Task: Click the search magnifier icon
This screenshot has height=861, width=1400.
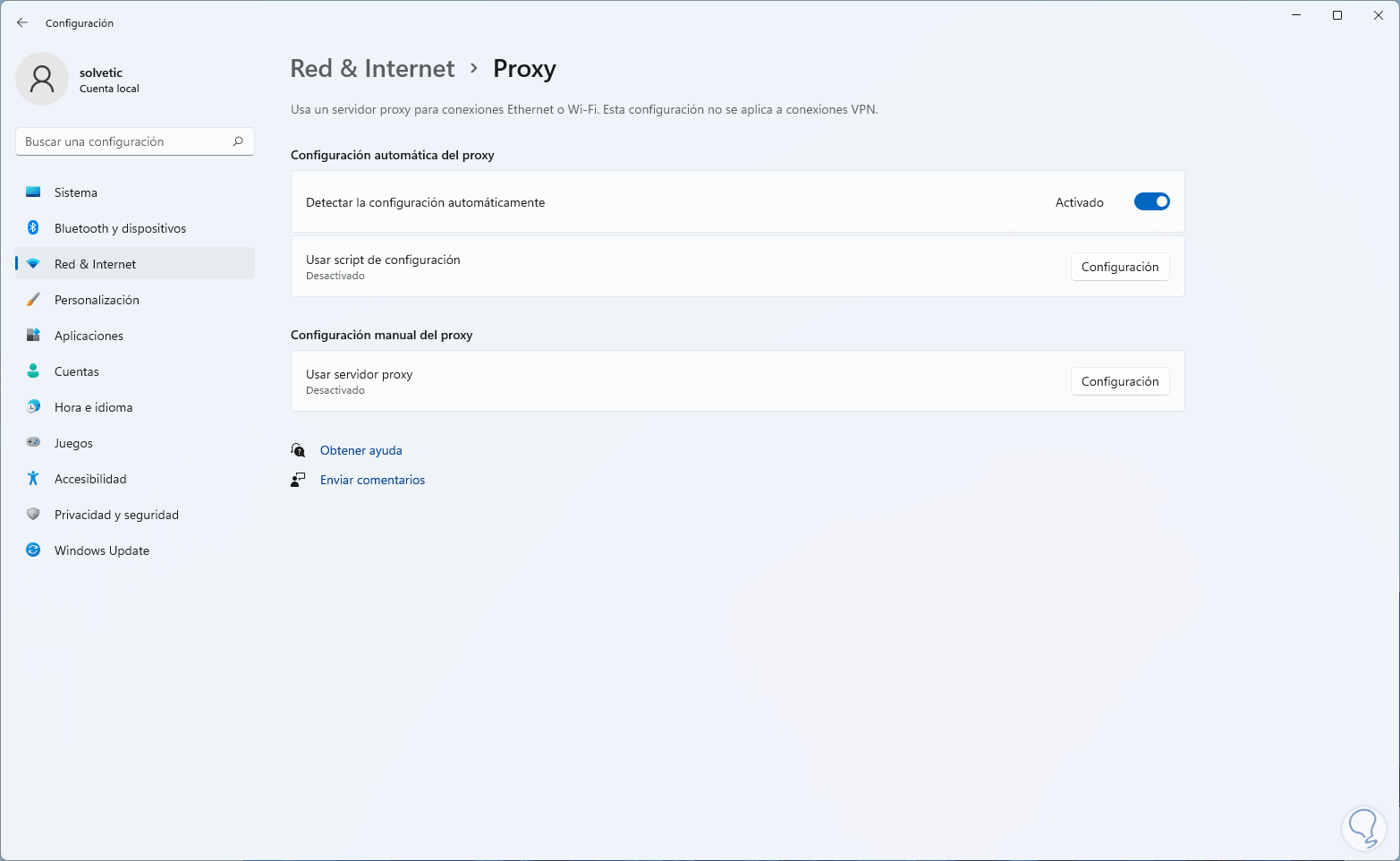Action: (x=238, y=141)
